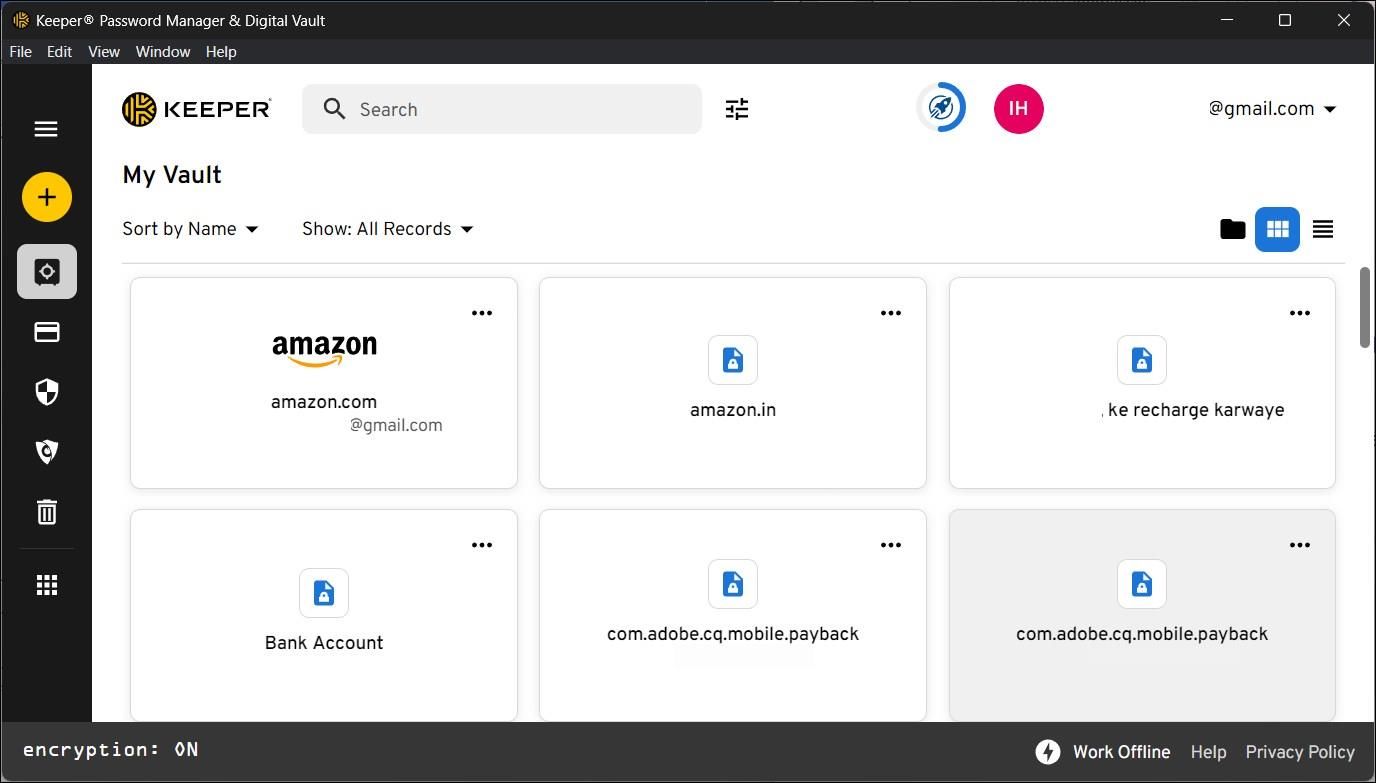Open the Security Audit shield icon
This screenshot has width=1376, height=783.
click(47, 392)
